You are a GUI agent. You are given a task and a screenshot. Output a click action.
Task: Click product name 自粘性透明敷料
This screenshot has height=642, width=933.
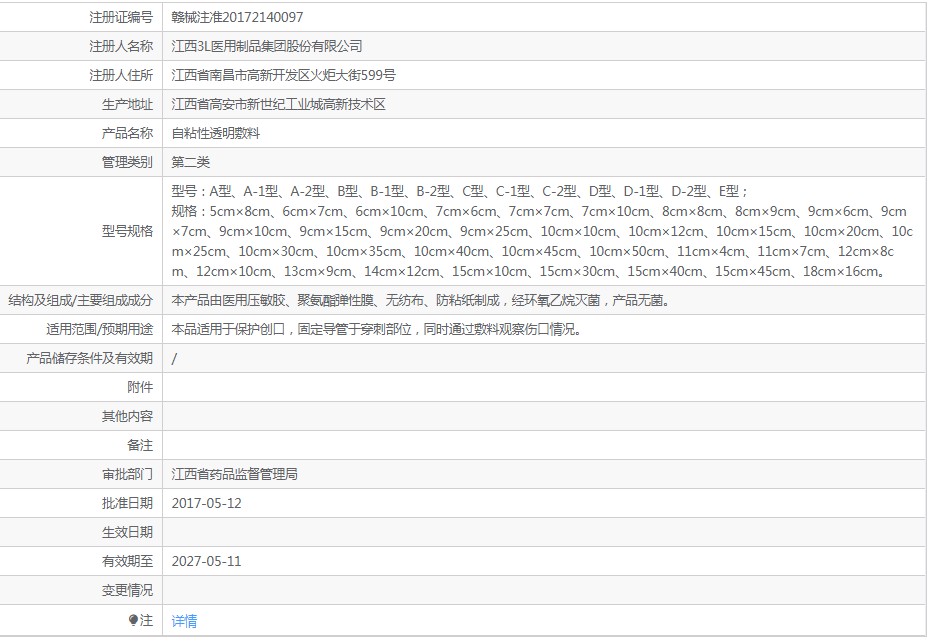(216, 133)
